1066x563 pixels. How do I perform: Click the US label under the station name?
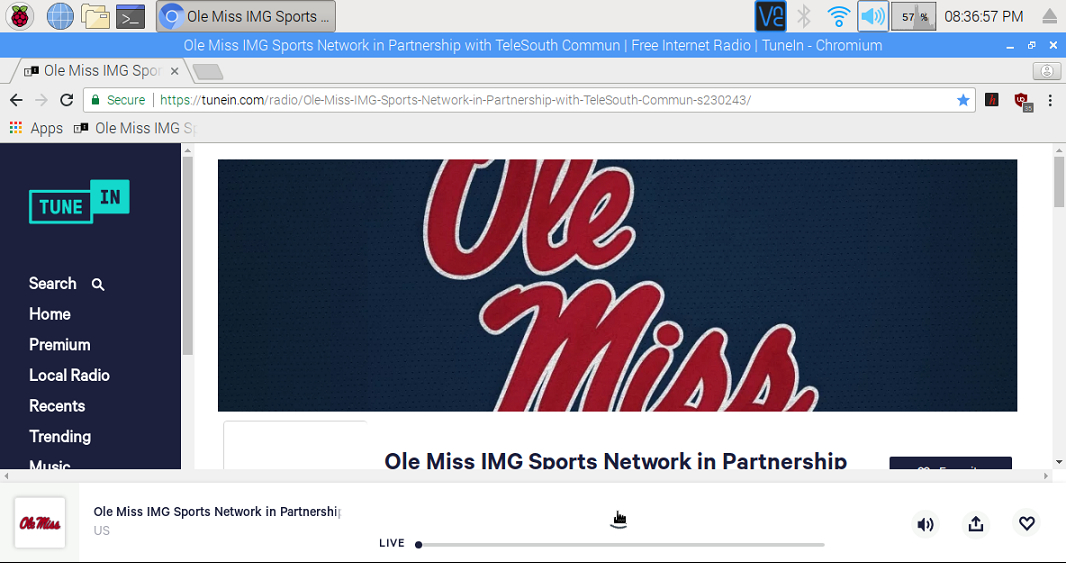102,530
